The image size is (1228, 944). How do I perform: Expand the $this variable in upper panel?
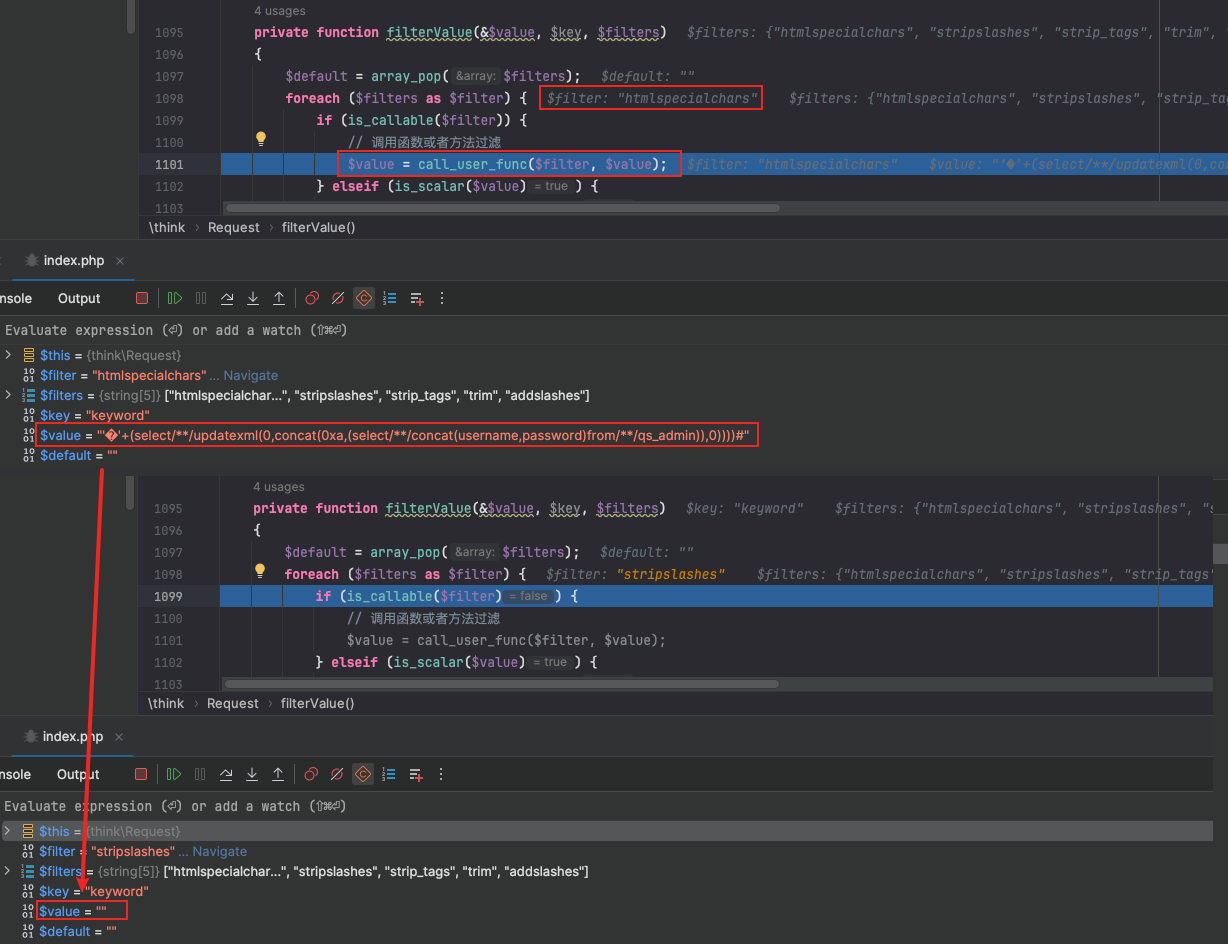click(x=9, y=355)
